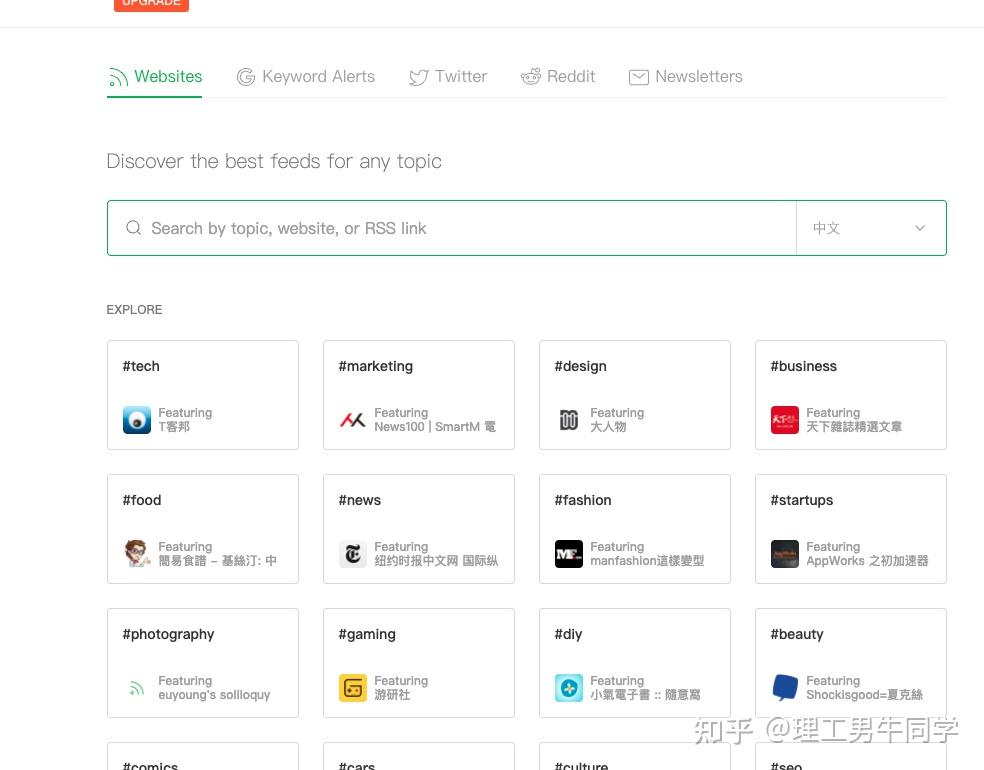Open the #culture topic card

click(634, 757)
